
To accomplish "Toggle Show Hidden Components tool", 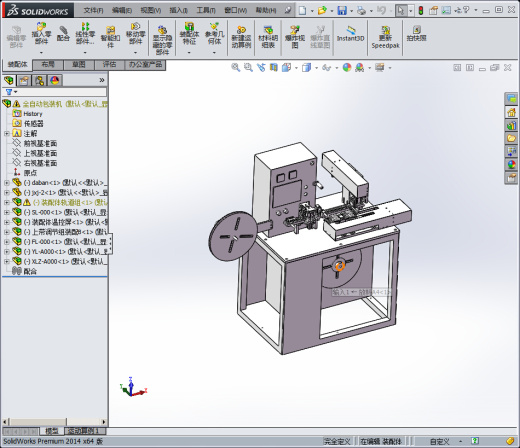I will (162, 40).
